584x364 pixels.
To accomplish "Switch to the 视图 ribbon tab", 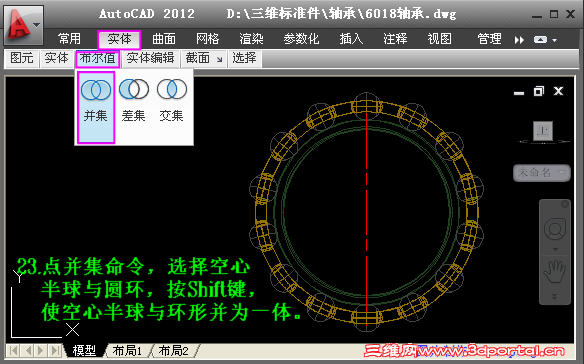I will click(439, 39).
